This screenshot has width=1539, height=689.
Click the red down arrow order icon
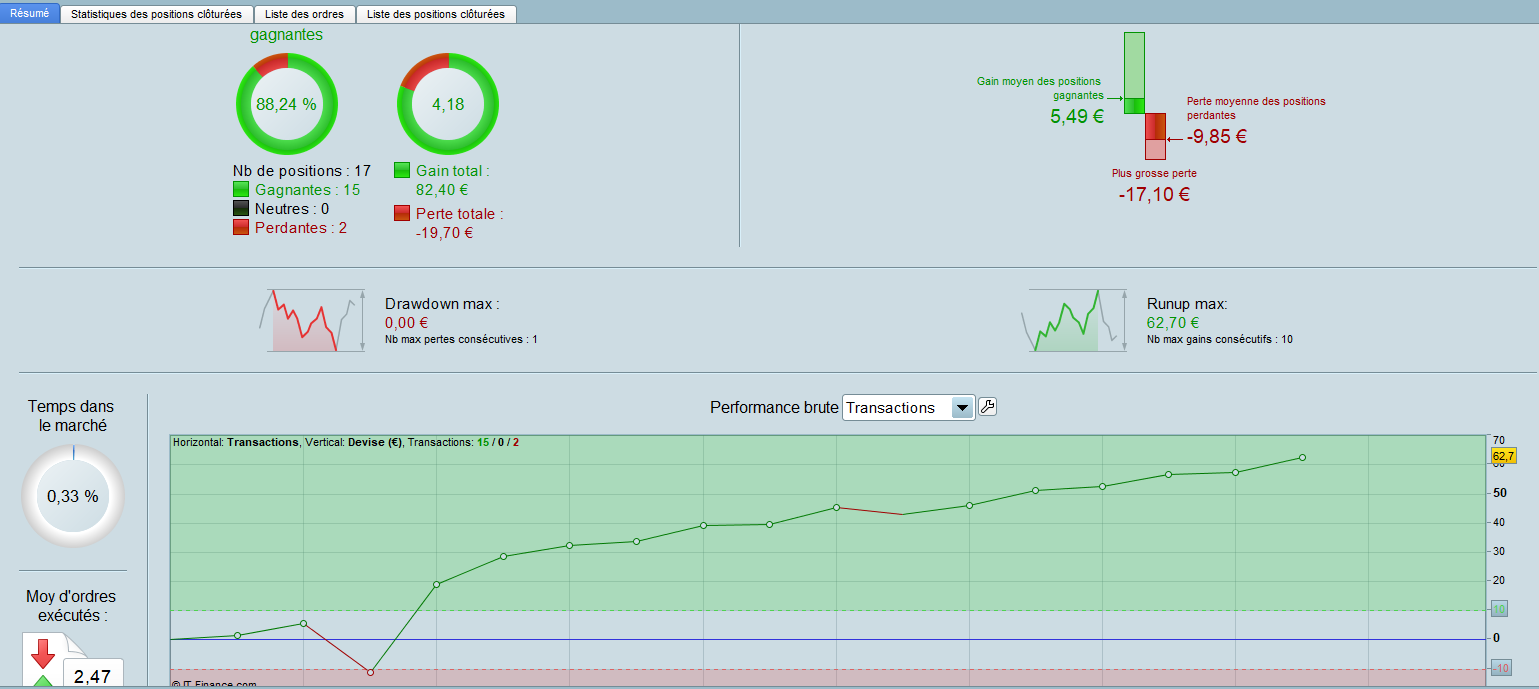43,654
